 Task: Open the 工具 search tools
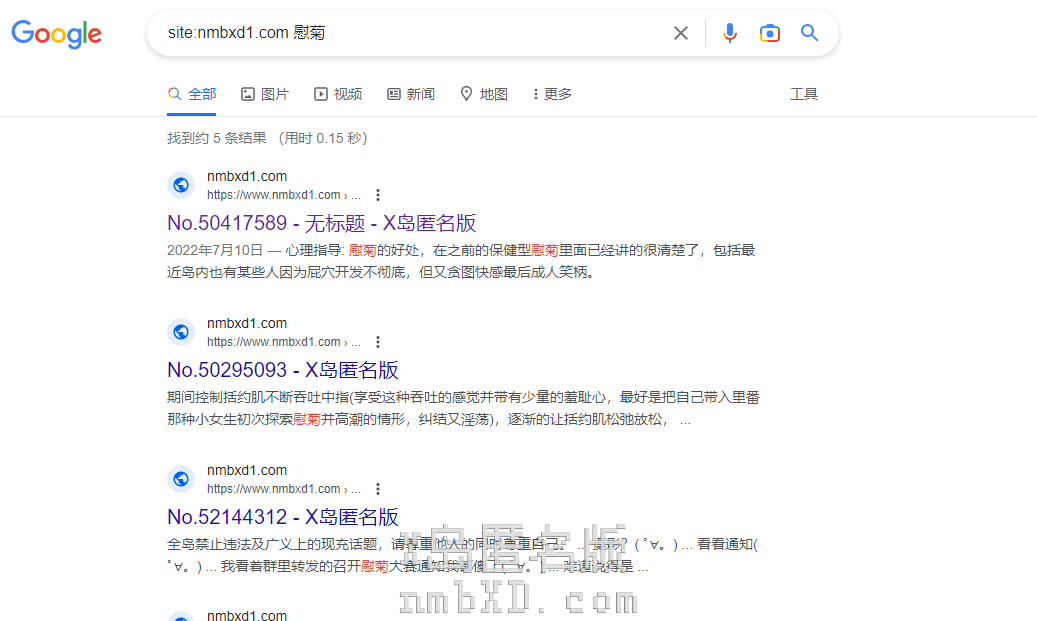(x=804, y=94)
